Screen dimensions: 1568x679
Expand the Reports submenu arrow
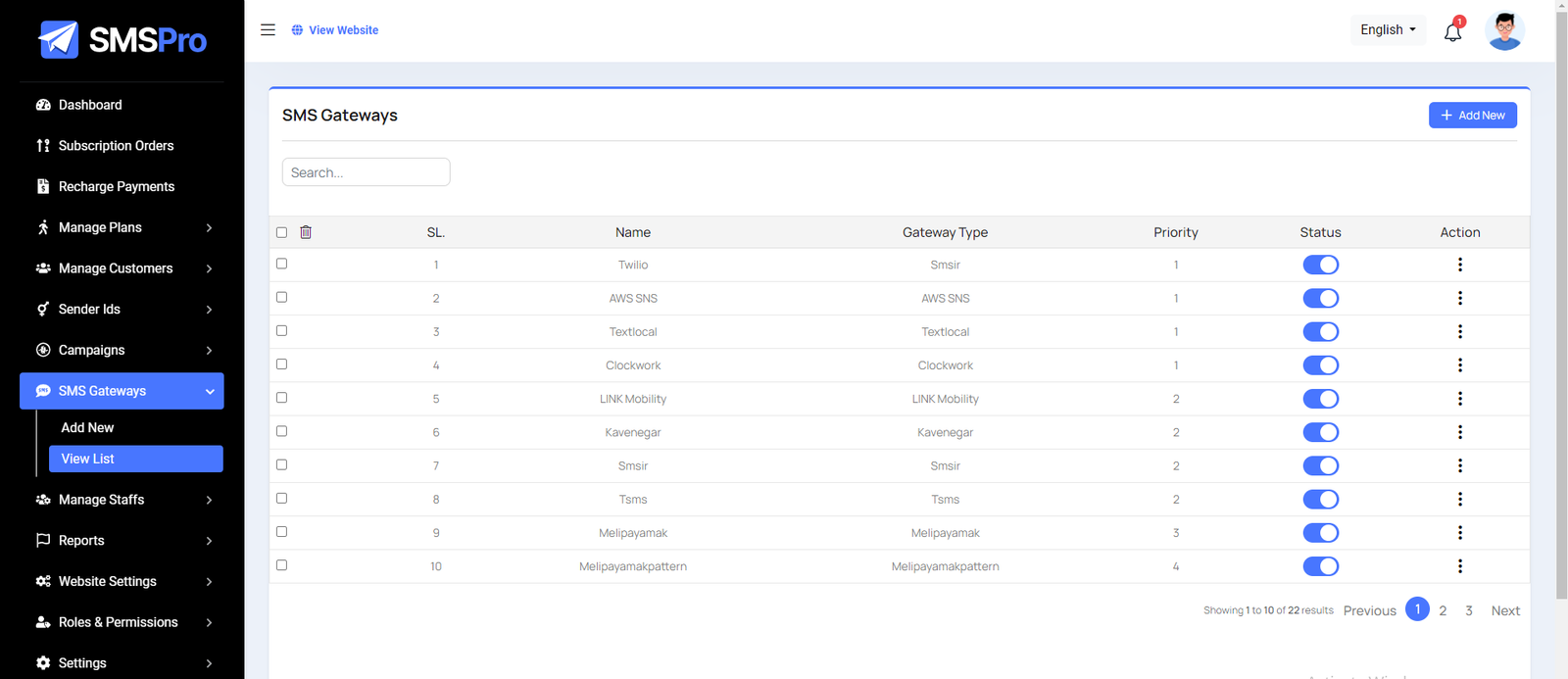tap(209, 541)
